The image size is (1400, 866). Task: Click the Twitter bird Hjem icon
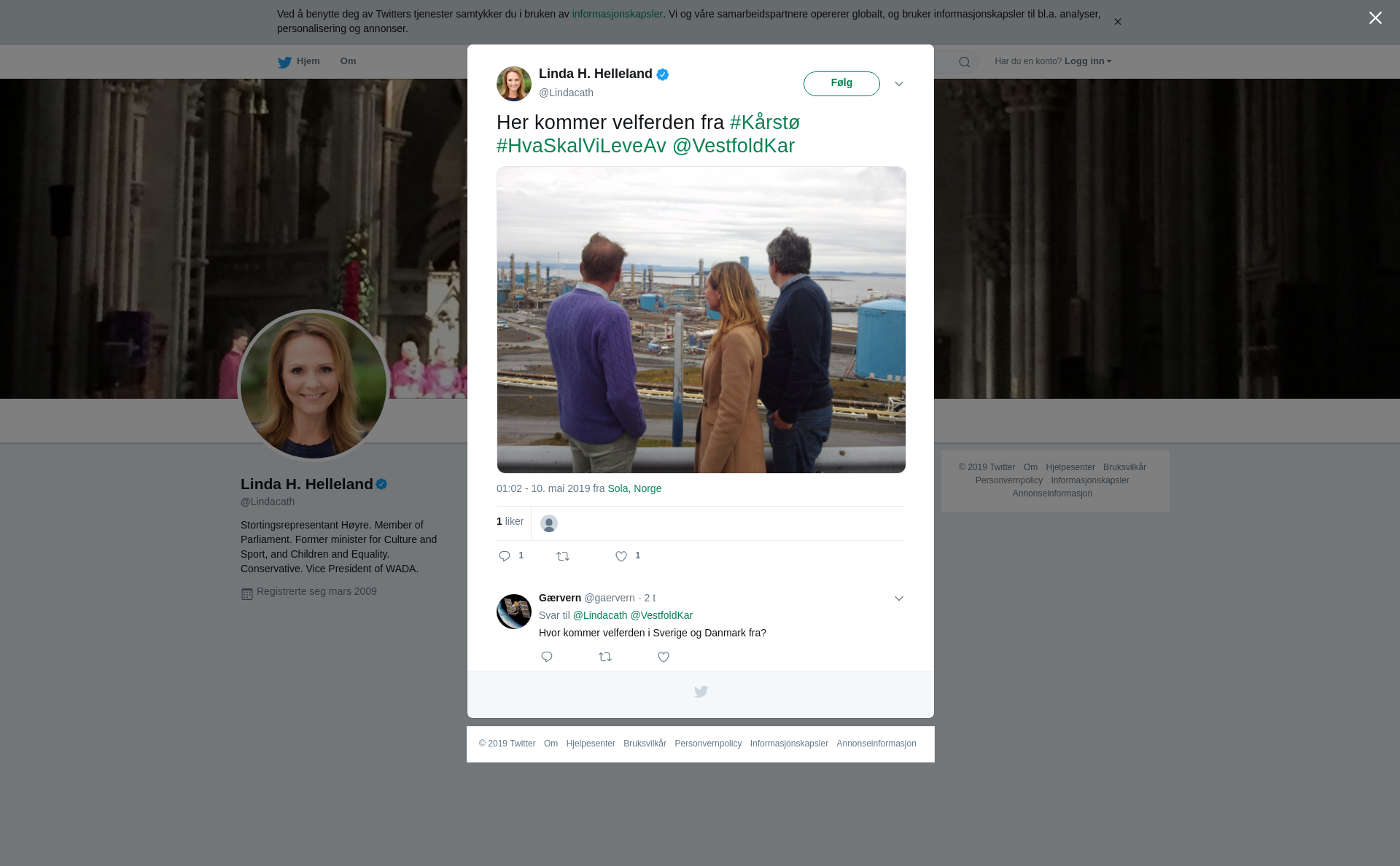pyautogui.click(x=284, y=63)
